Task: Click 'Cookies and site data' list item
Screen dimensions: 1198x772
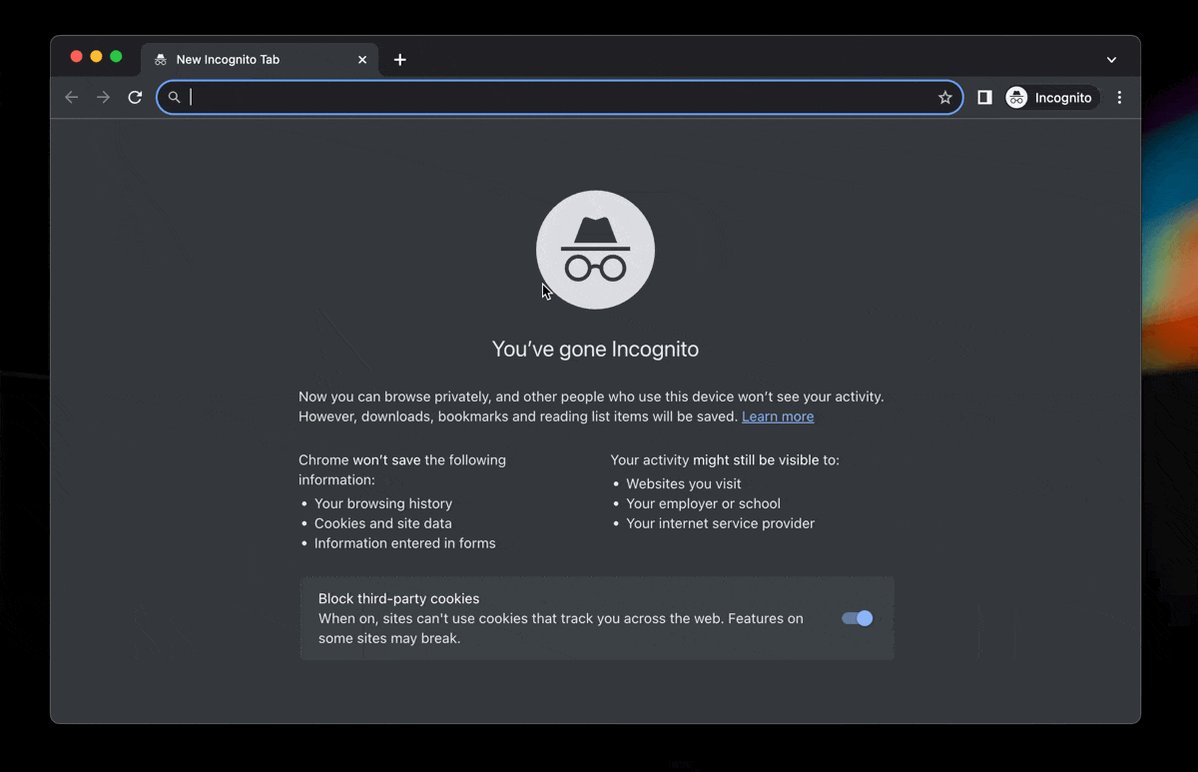Action: pos(383,524)
